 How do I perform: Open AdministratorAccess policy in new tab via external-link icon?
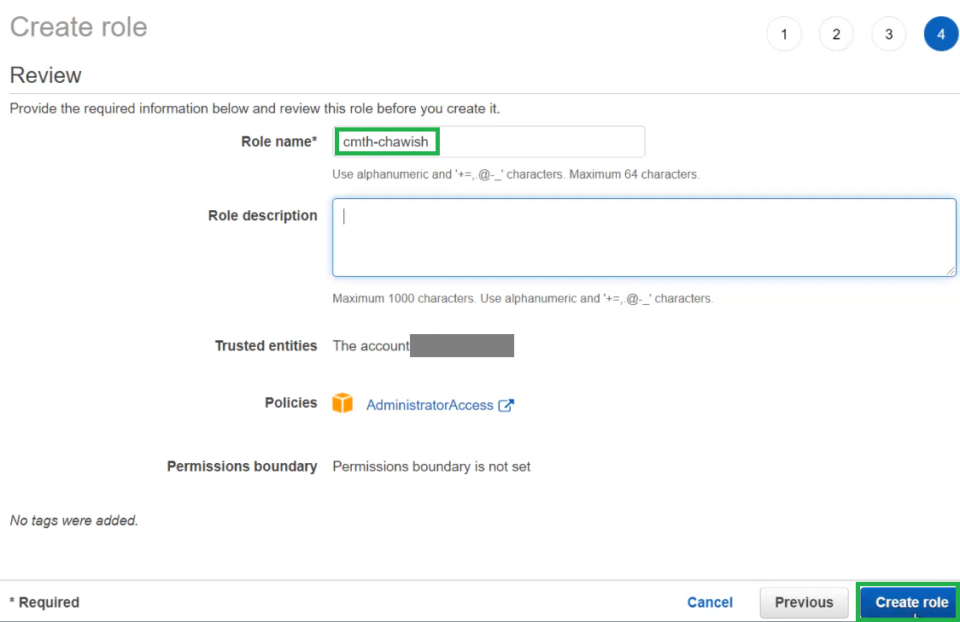505,404
